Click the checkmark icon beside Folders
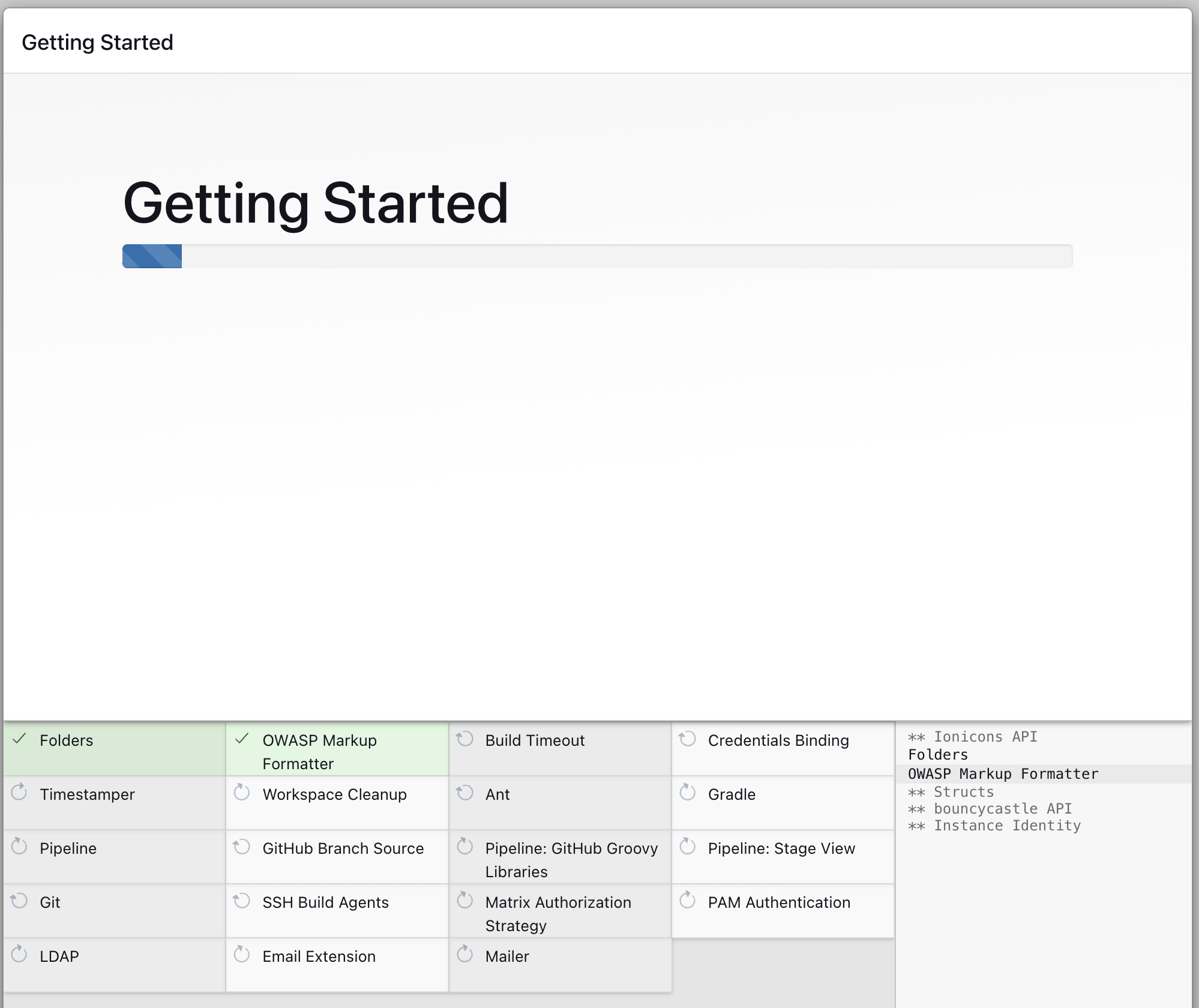Screen dimensions: 1199x1008 click(19, 739)
